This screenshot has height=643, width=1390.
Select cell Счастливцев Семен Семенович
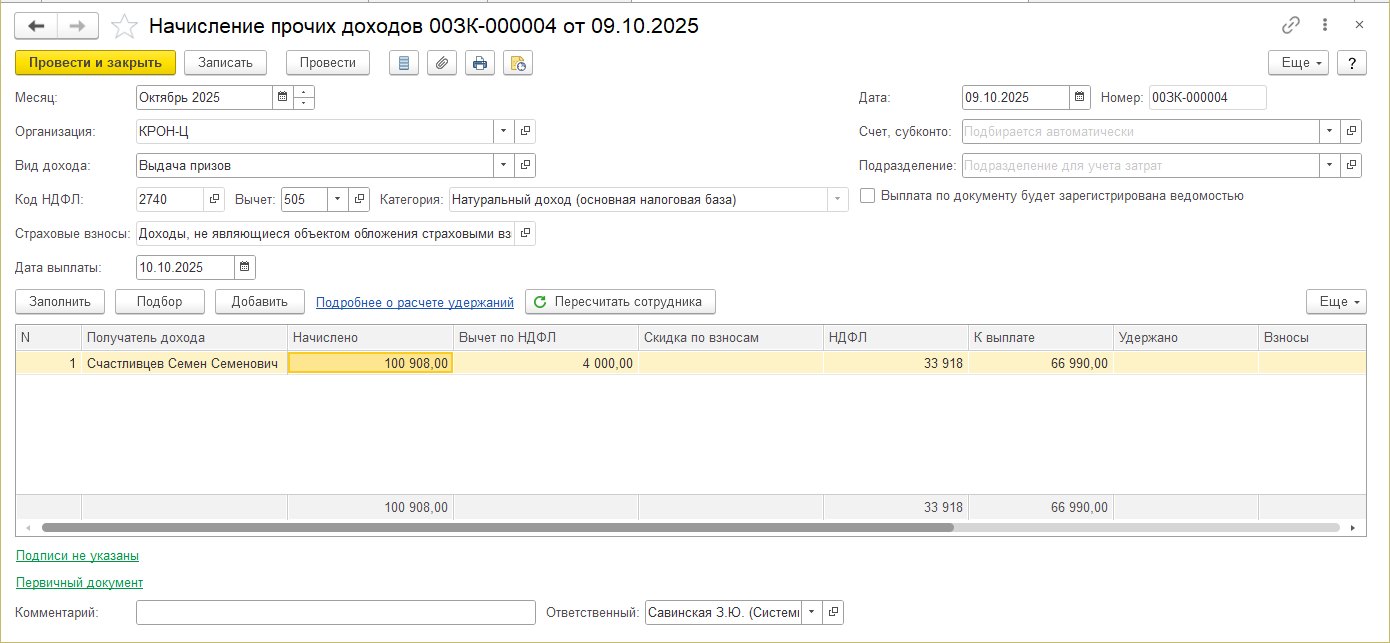(x=184, y=364)
